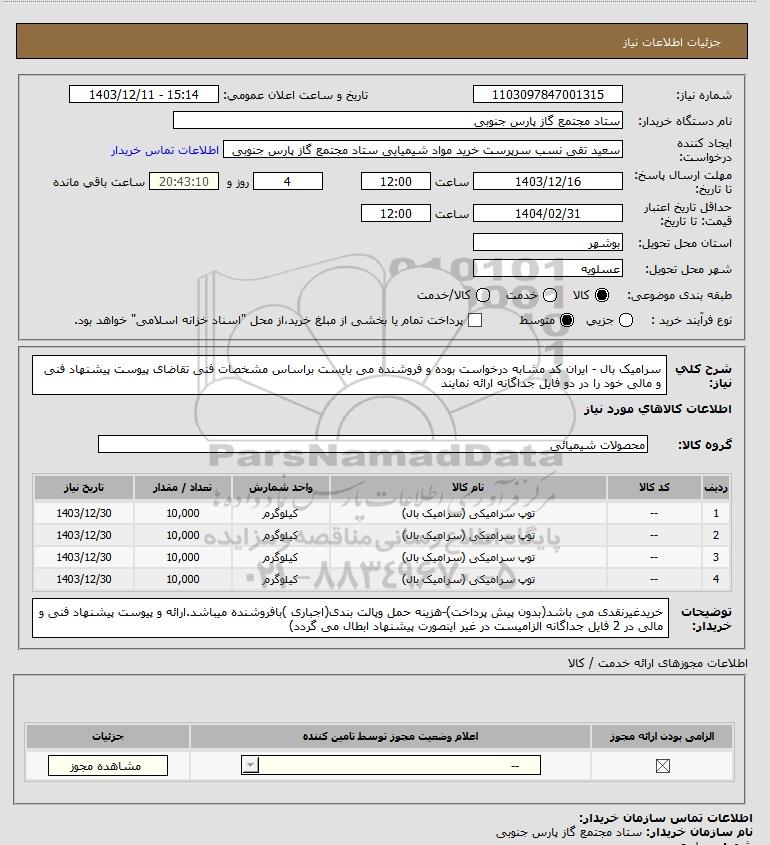Select row 3 product name توپ سرامیکی
This screenshot has height=845, width=770.
point(468,558)
